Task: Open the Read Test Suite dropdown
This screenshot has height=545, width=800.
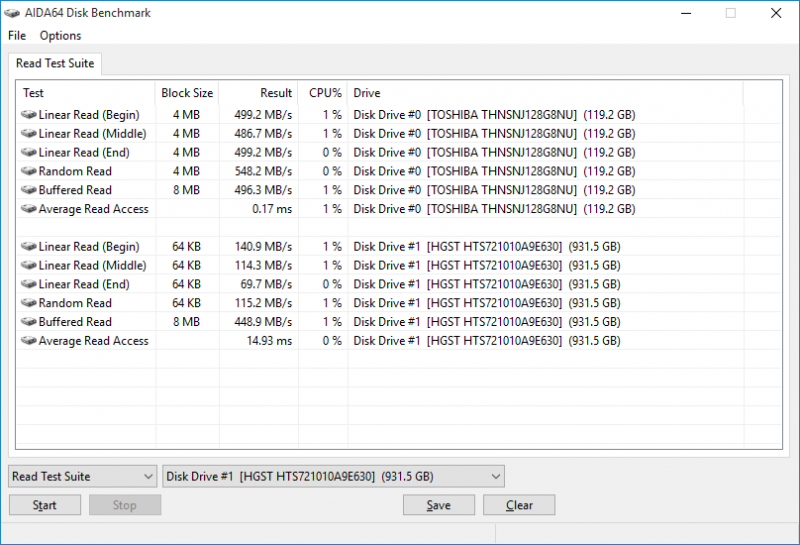Action: 83,476
